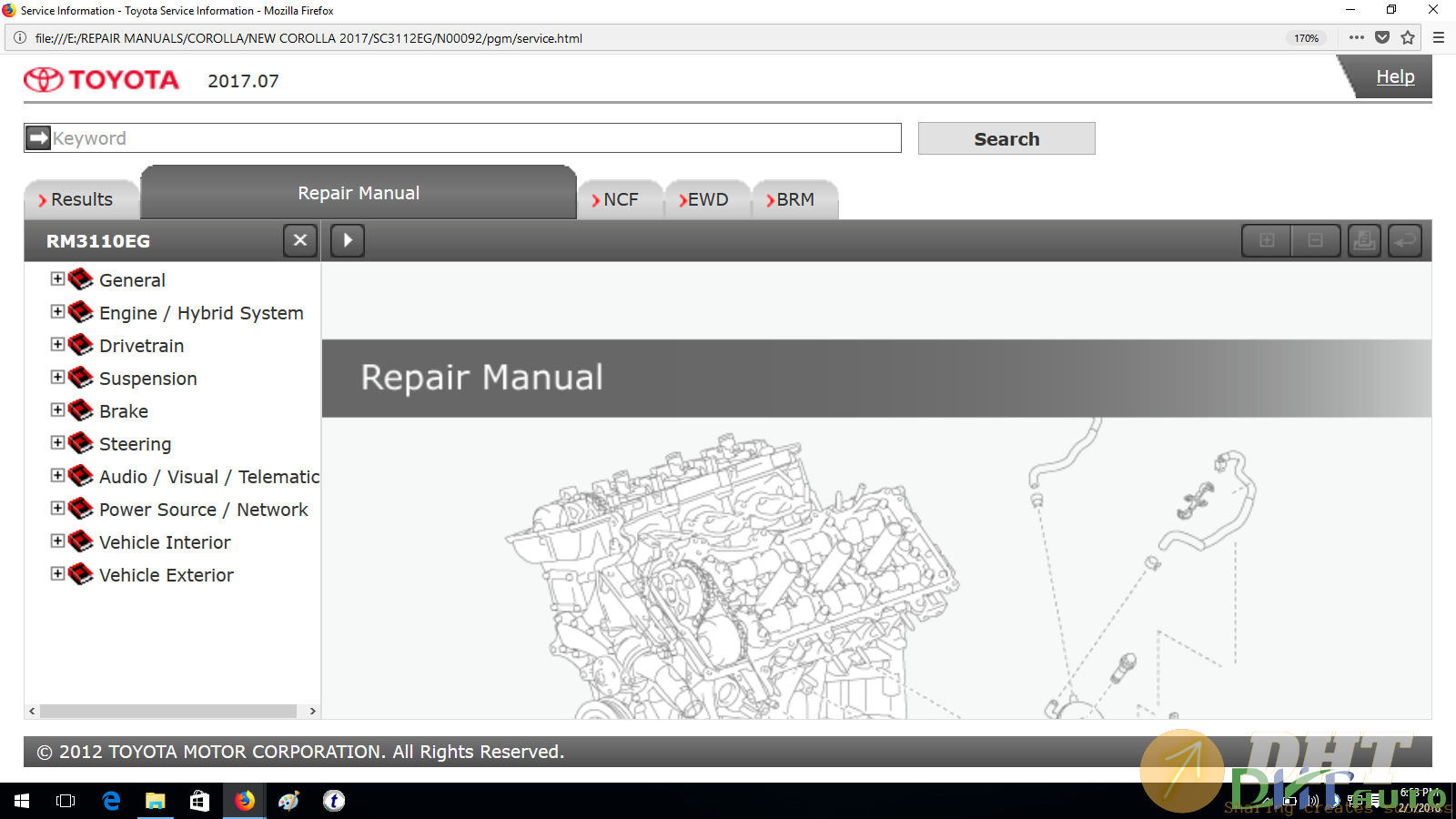
Task: Expand the Engine / Hybrid System node
Action: pos(57,312)
